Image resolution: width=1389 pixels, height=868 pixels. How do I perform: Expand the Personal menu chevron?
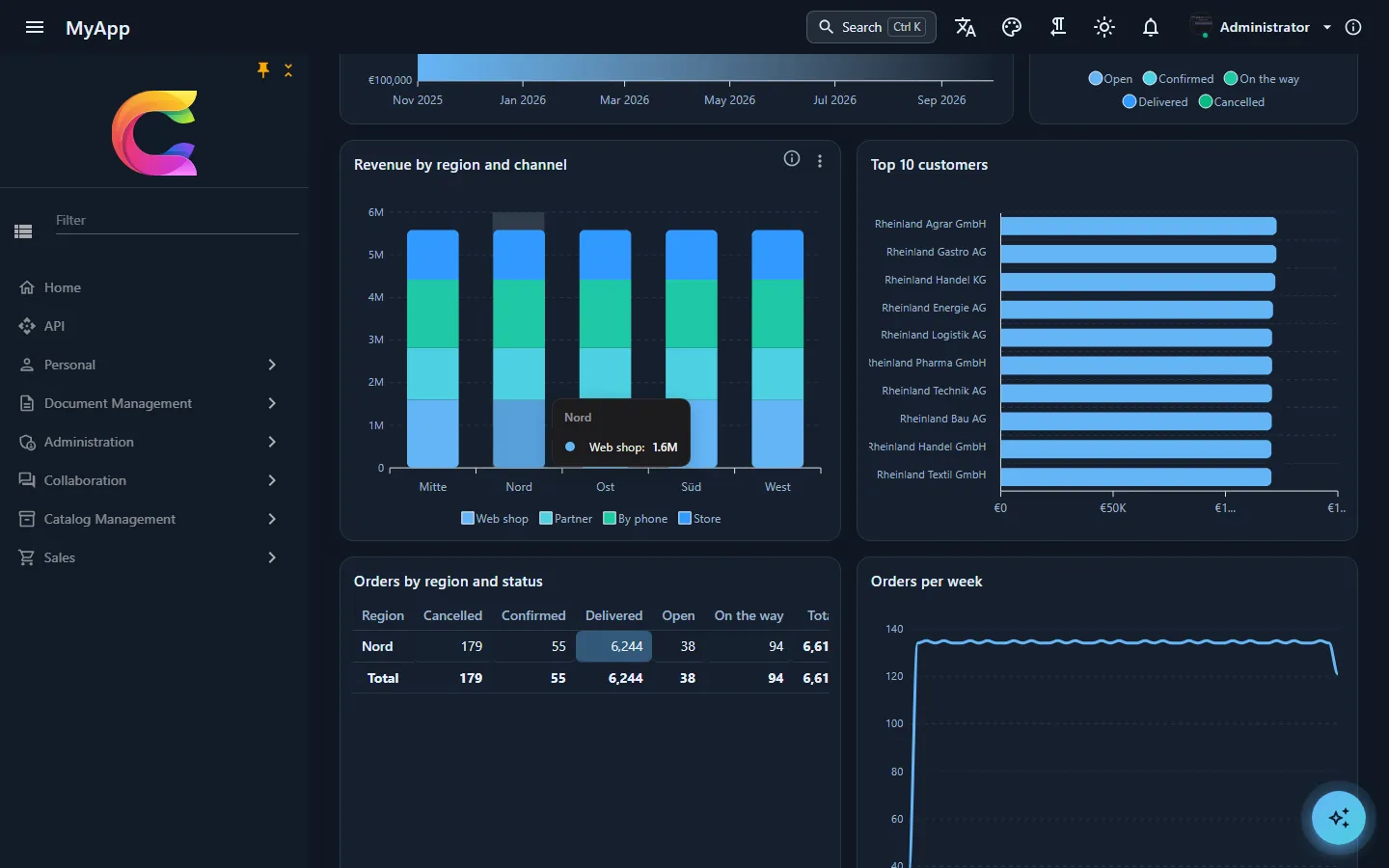pos(272,365)
